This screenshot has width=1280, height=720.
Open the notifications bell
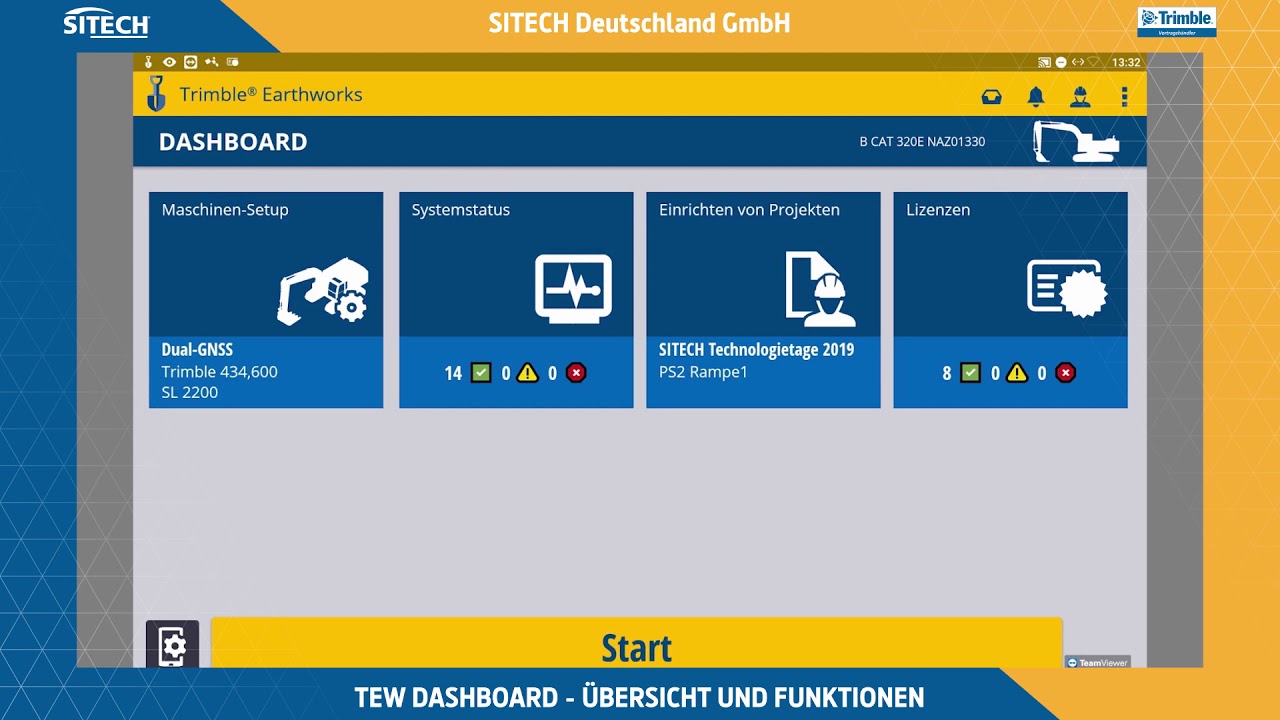click(1036, 97)
